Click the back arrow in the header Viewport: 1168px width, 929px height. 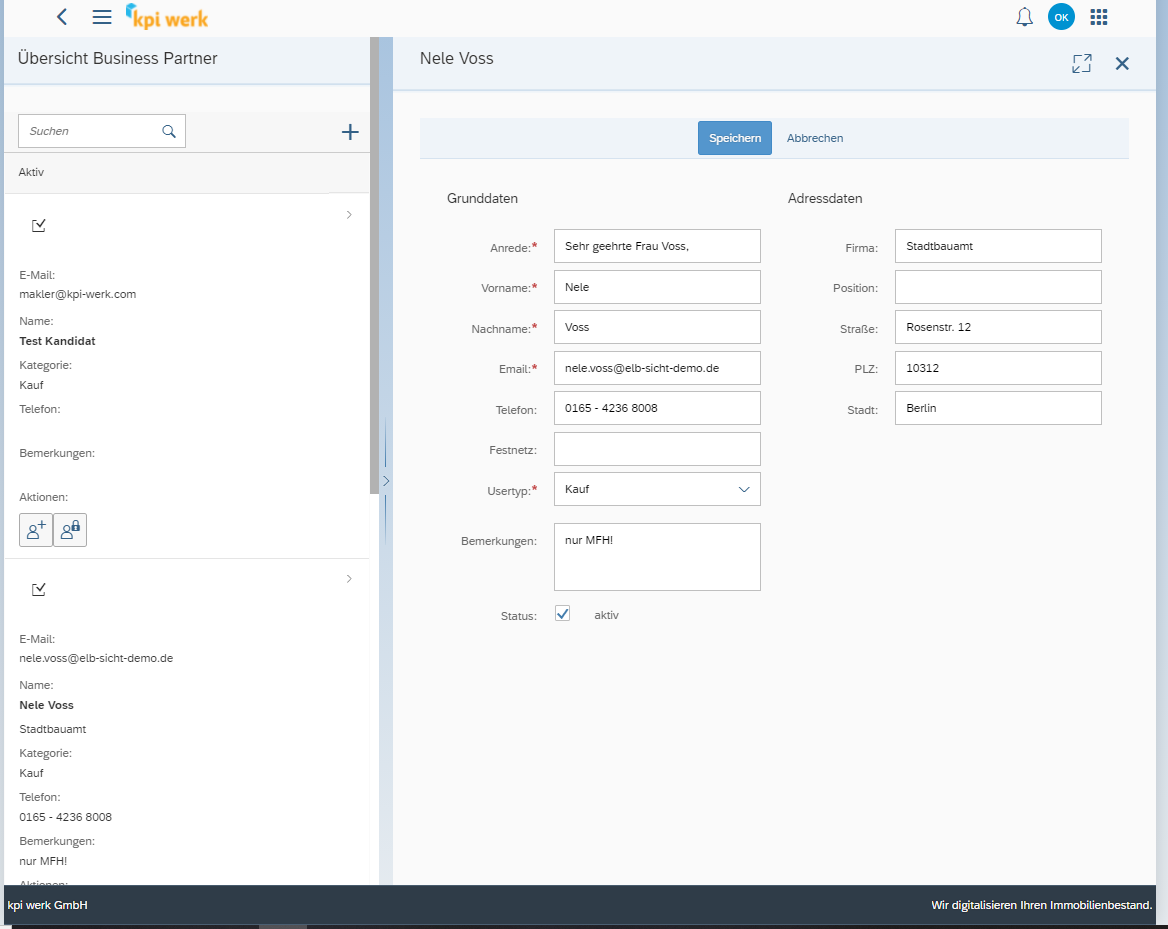(61, 16)
